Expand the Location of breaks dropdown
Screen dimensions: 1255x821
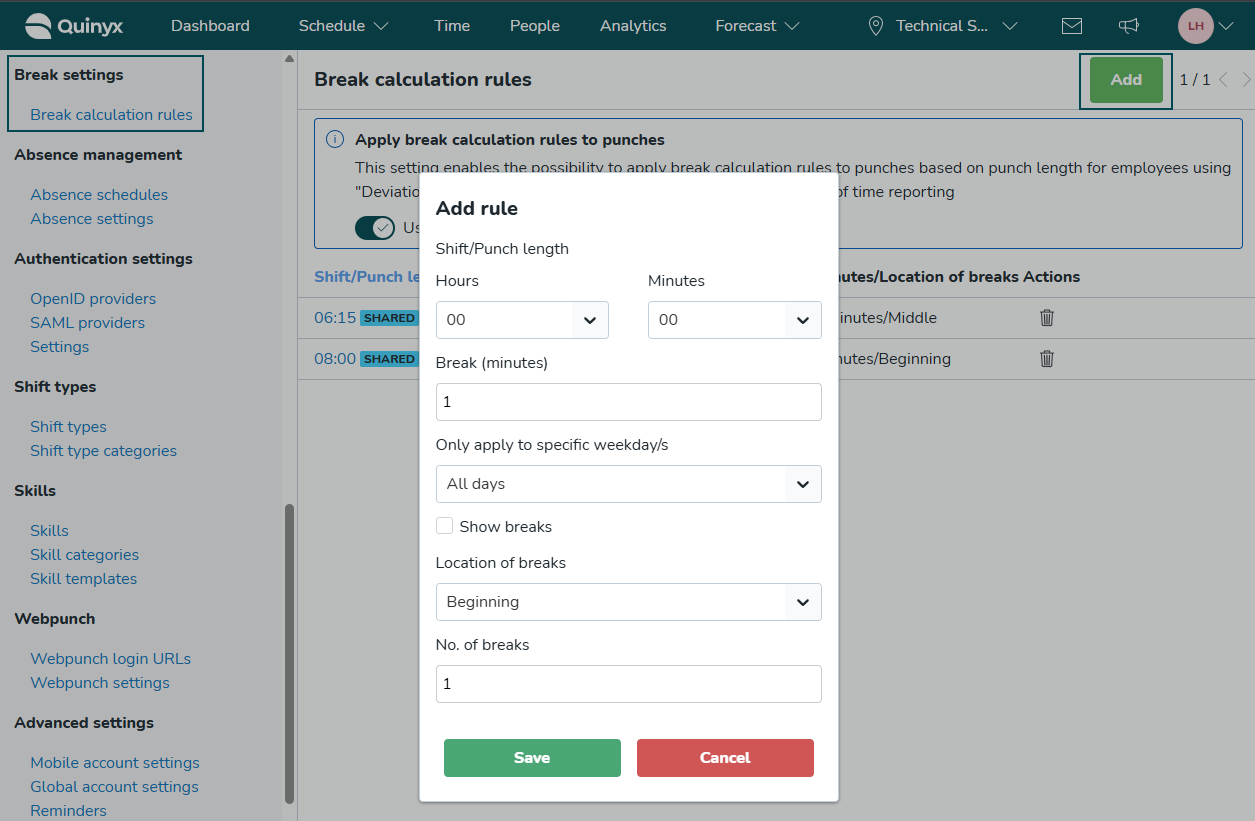coord(628,602)
